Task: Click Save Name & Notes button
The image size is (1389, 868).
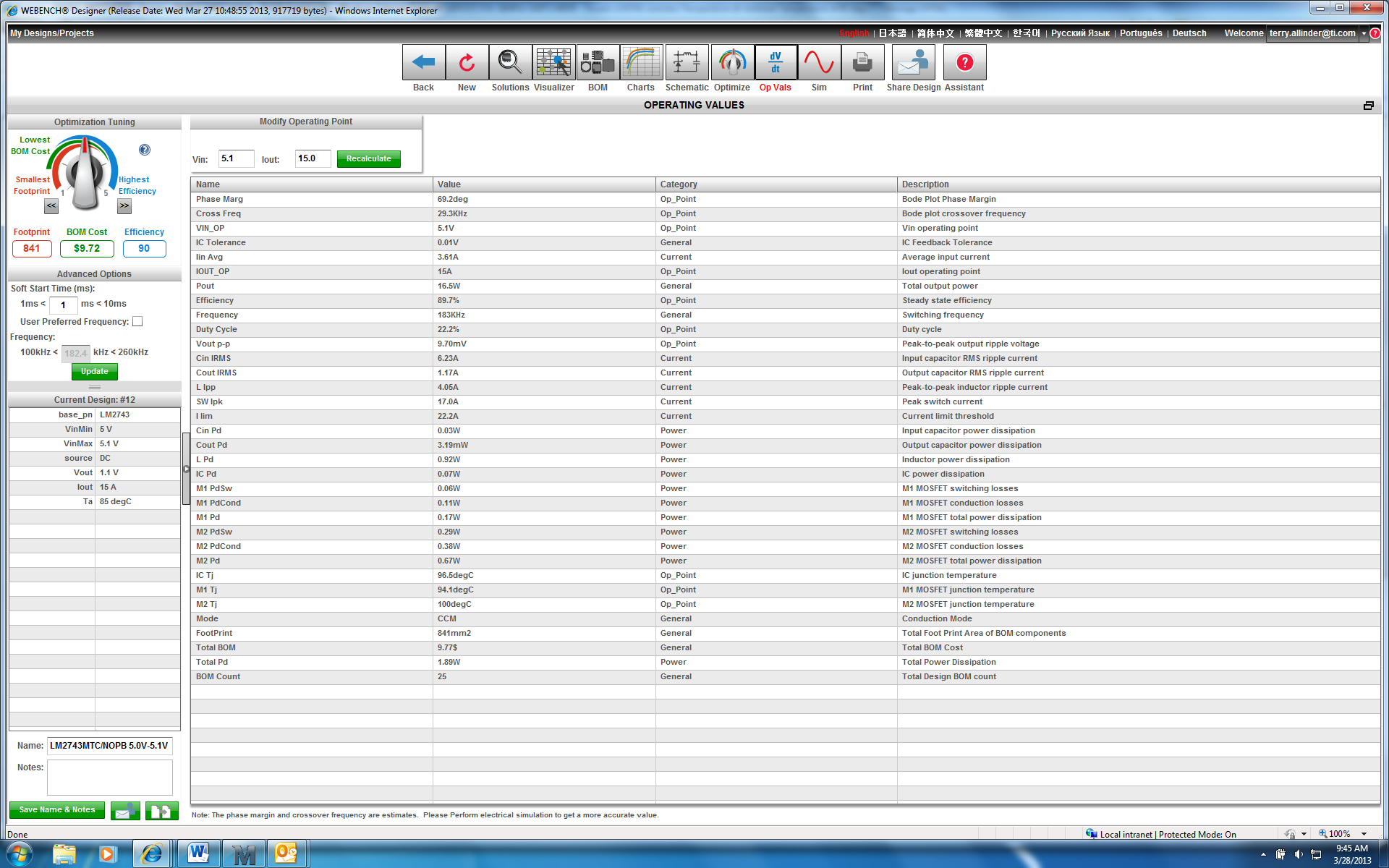Action: (x=57, y=810)
